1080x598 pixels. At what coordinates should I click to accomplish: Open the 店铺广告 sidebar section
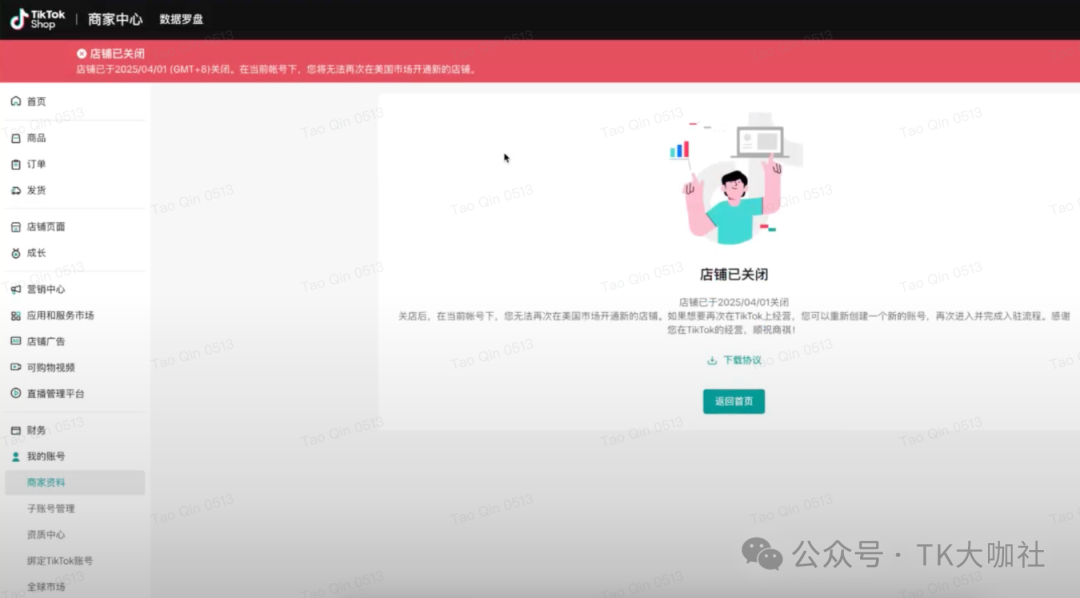coord(45,341)
